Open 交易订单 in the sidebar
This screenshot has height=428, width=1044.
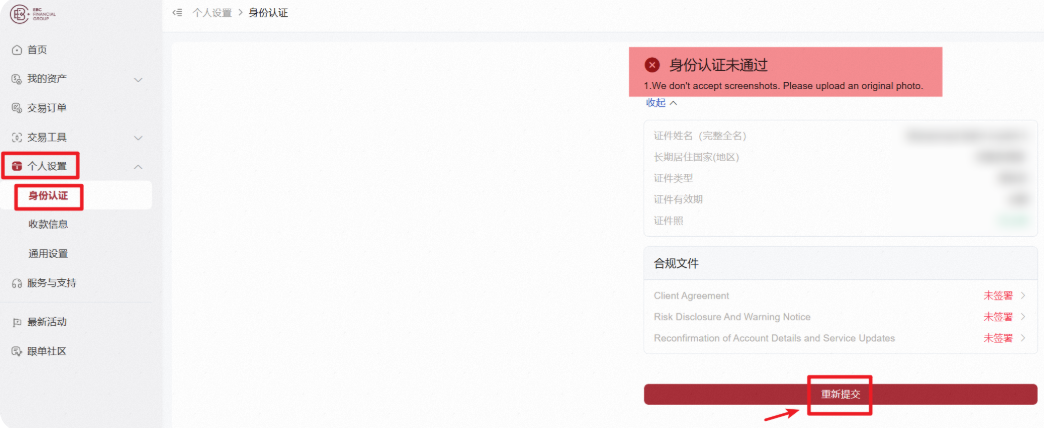pyautogui.click(x=47, y=108)
